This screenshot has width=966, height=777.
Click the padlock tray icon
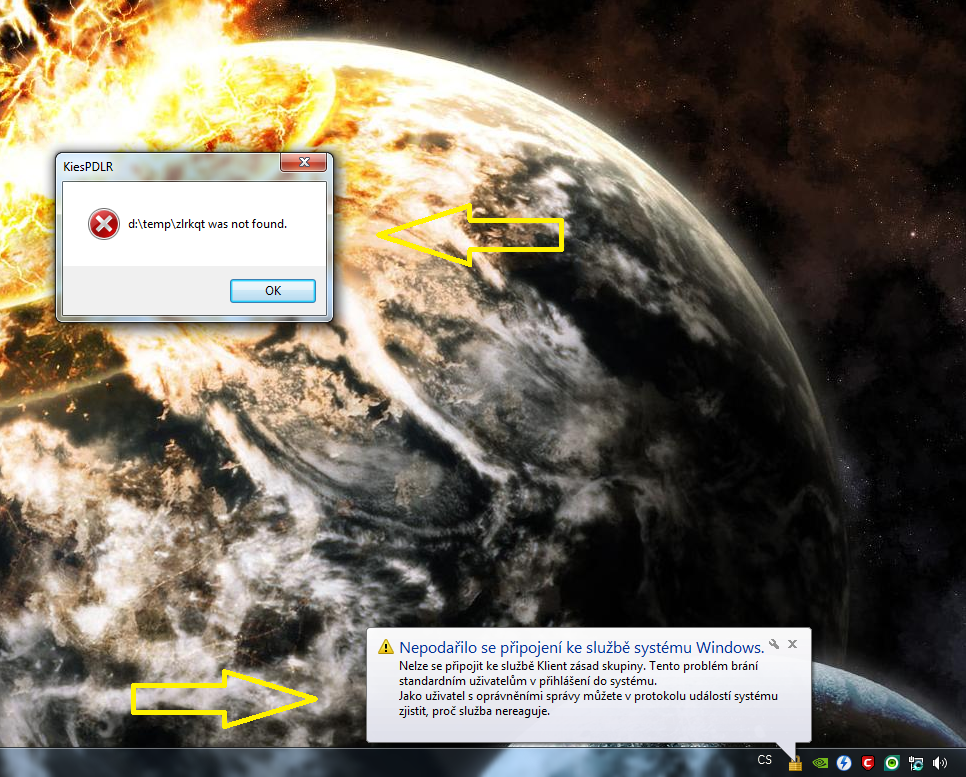pos(795,763)
